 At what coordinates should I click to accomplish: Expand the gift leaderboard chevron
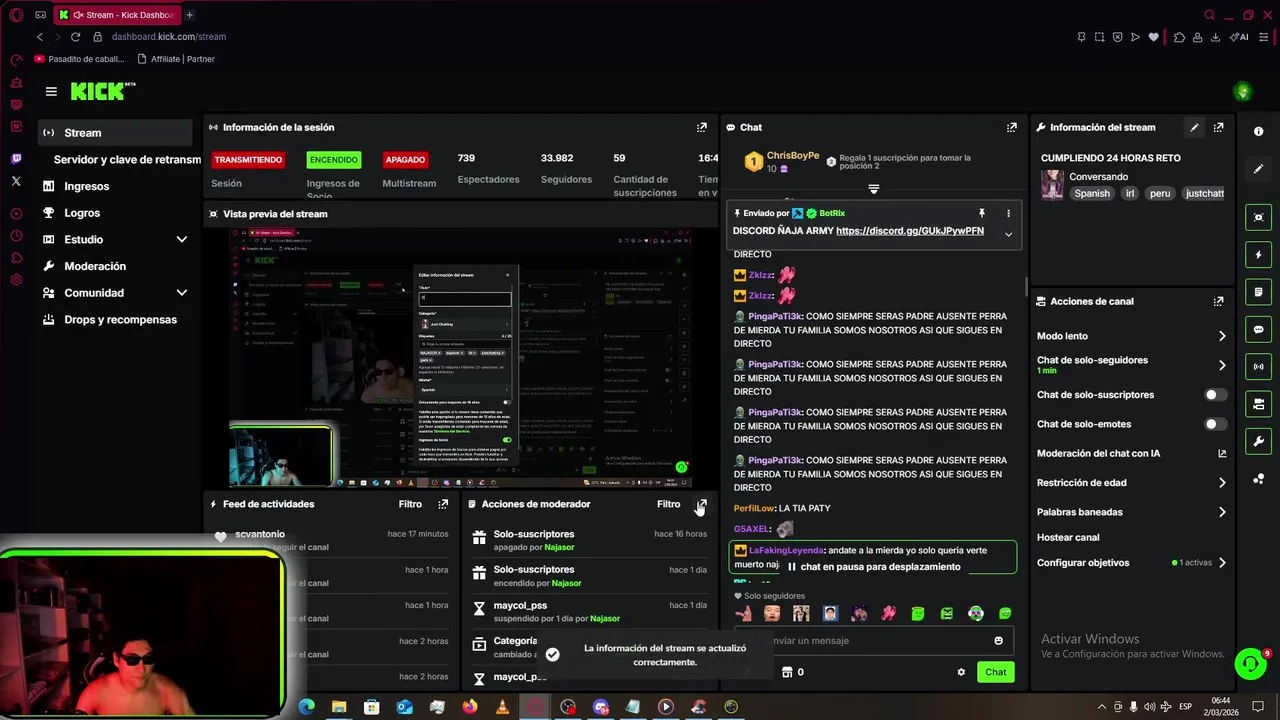[874, 189]
